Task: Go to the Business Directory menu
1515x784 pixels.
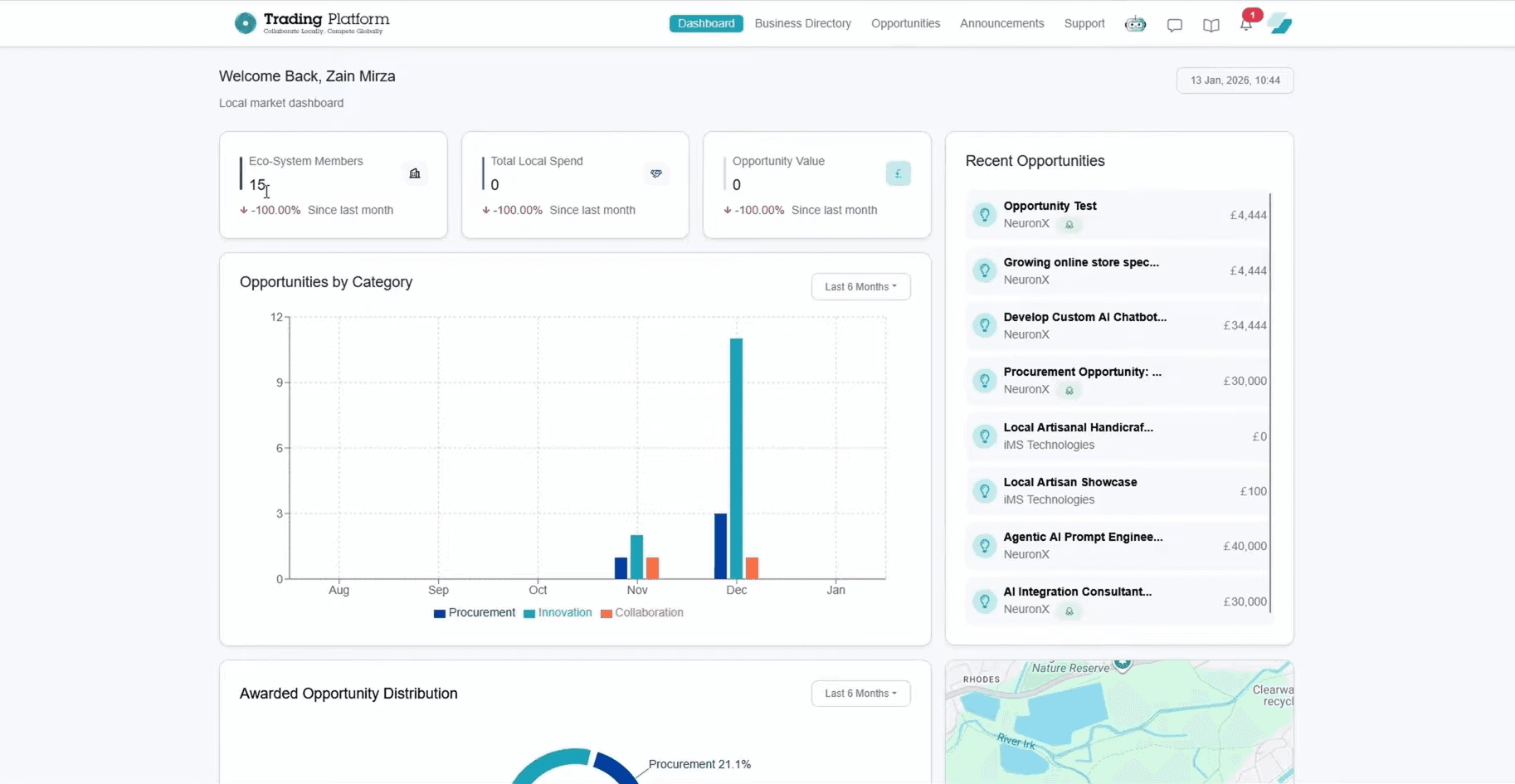Action: [802, 23]
